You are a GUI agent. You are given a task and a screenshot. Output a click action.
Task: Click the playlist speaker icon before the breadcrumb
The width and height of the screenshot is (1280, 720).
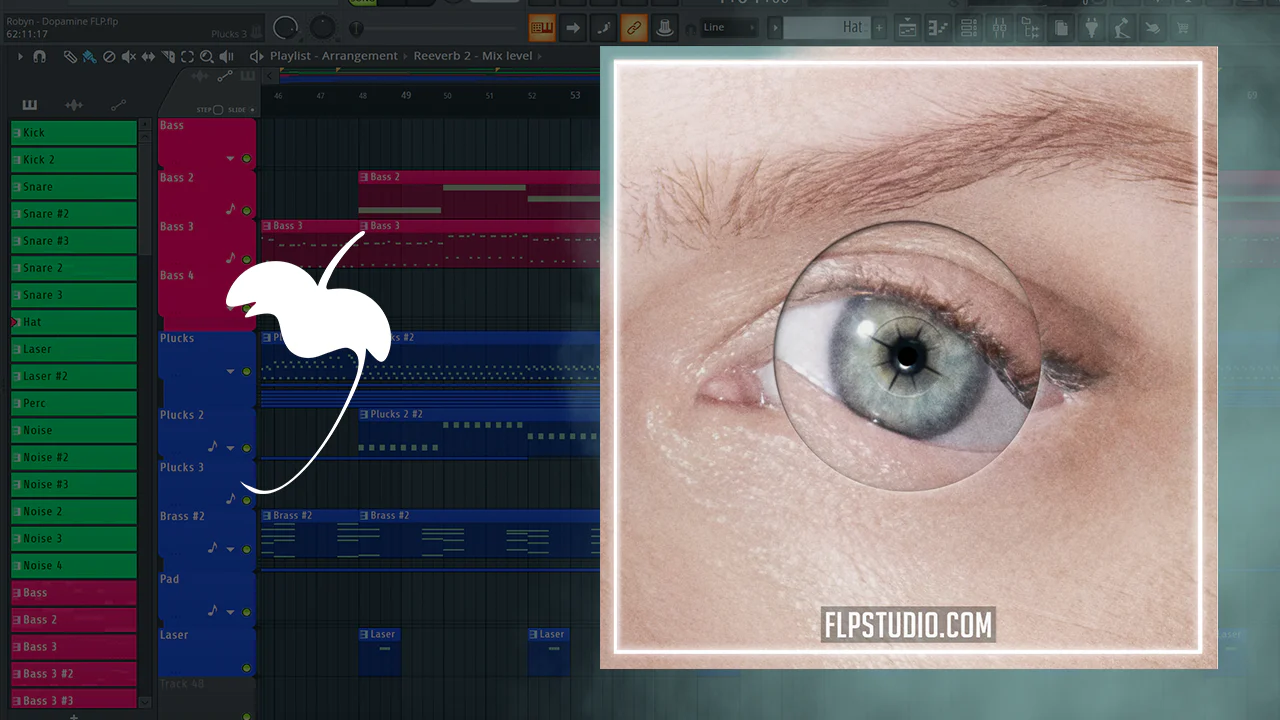pyautogui.click(x=256, y=57)
